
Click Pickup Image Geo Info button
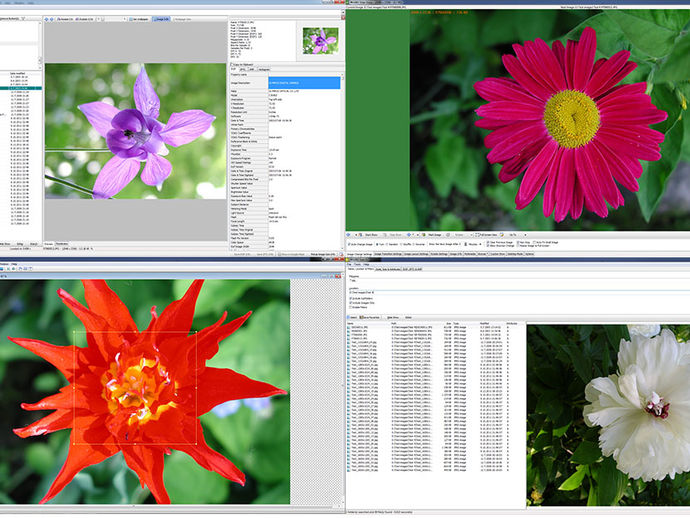(x=323, y=254)
